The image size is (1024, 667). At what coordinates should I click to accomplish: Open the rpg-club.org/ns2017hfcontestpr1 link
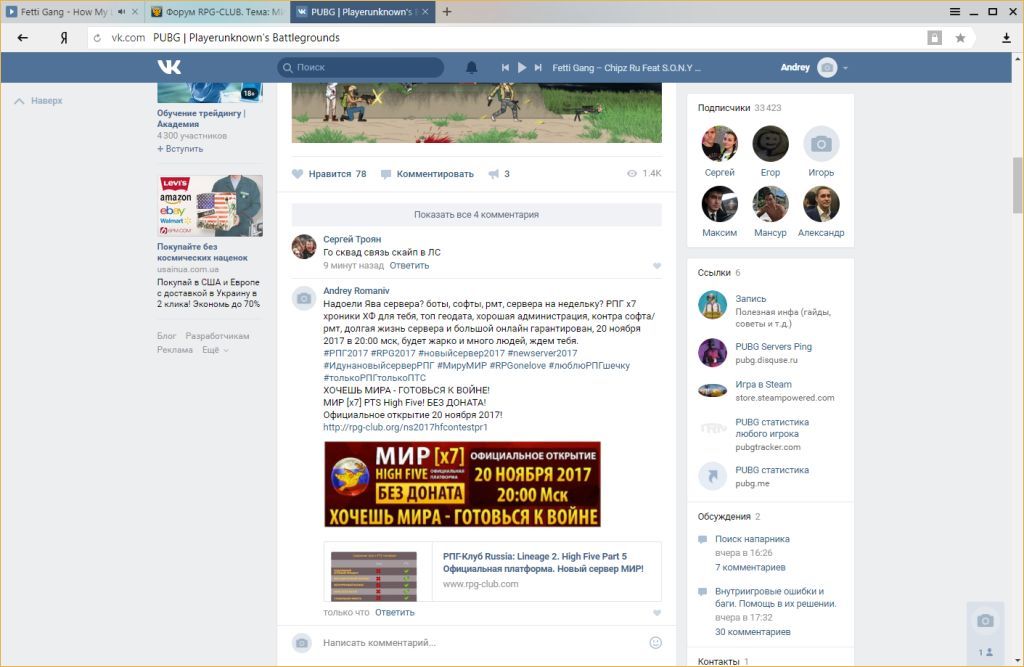pyautogui.click(x=405, y=427)
